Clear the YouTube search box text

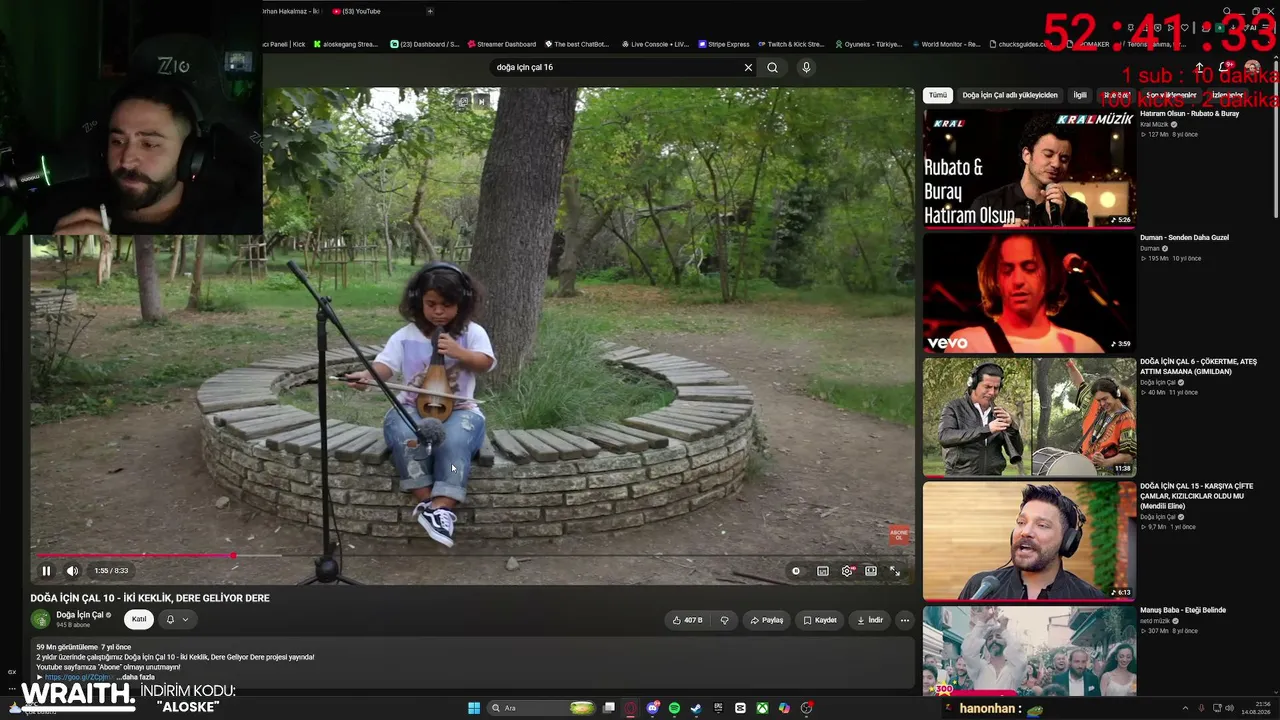tap(748, 67)
